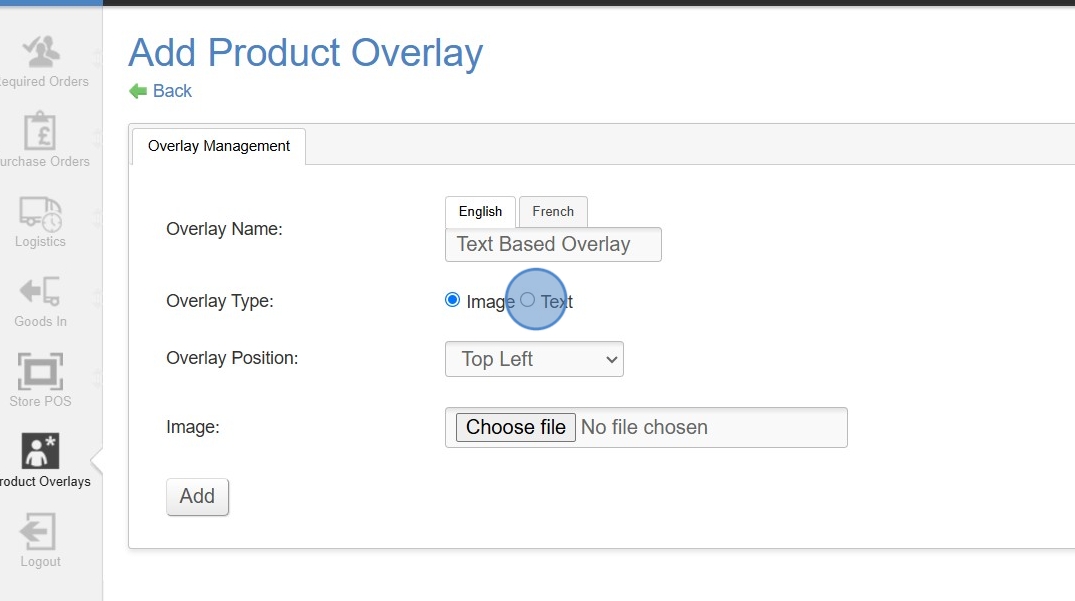Viewport: 1075px width, 601px height.
Task: Follow the Back link text
Action: point(172,91)
